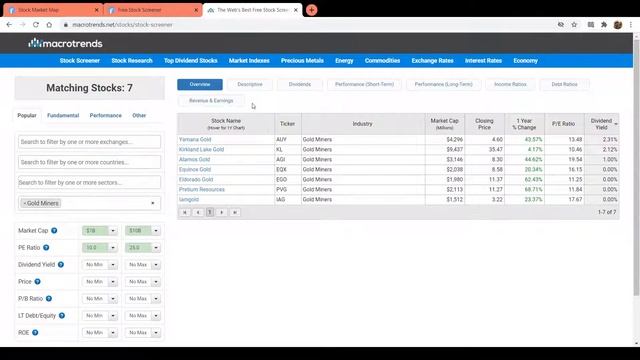640x360 pixels.
Task: Open Eldorado Gold stock link
Action: 196,180
